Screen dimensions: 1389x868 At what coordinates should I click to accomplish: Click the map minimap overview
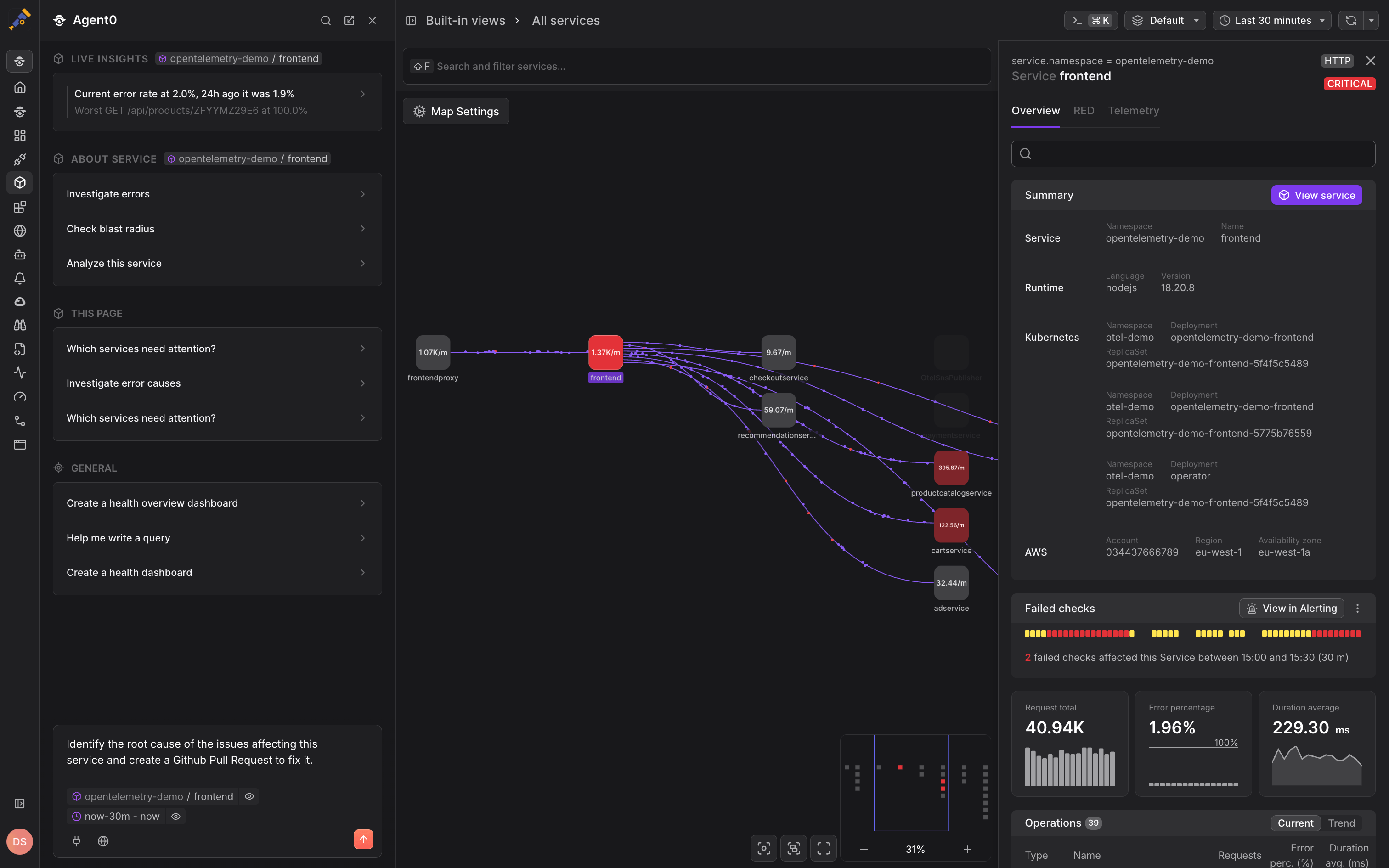click(915, 783)
